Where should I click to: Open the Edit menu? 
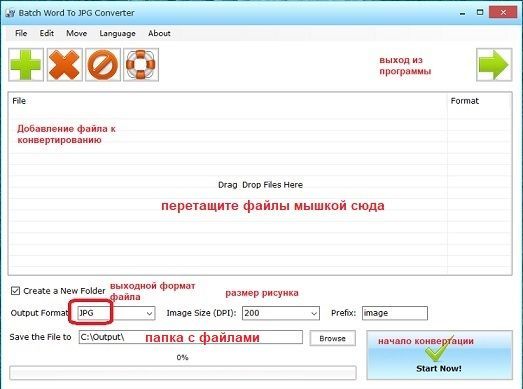(x=47, y=33)
